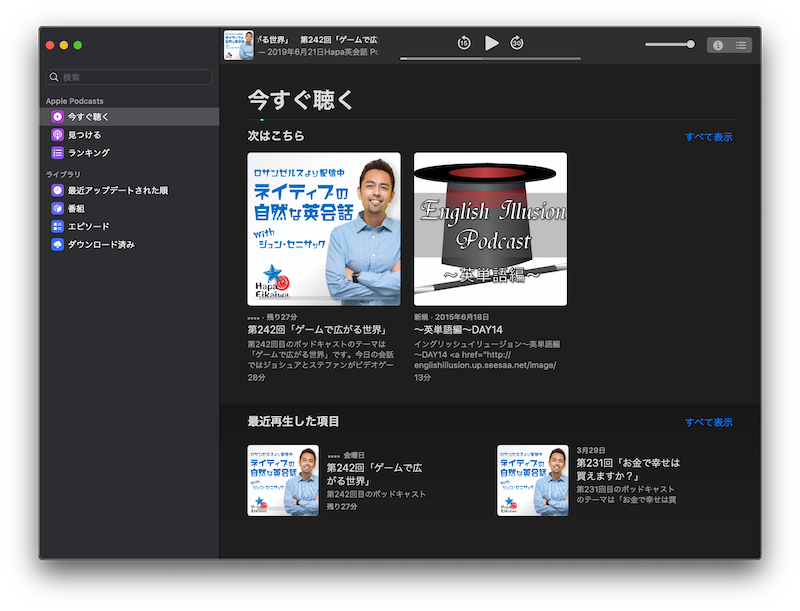Open the episode info button in toolbar
Viewport: 800px width, 611px height.
click(x=718, y=45)
